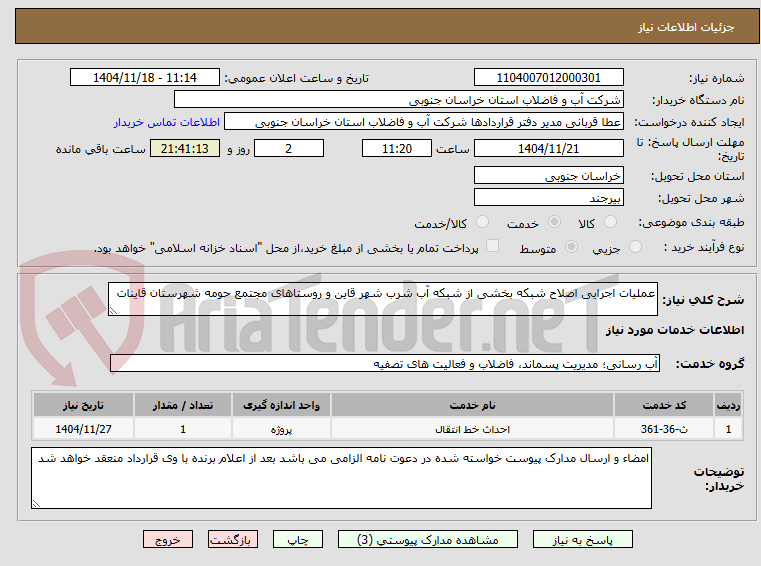Click the شرح کلی نیاز description textarea
Image resolution: width=761 pixels, height=566 pixels.
382,299
